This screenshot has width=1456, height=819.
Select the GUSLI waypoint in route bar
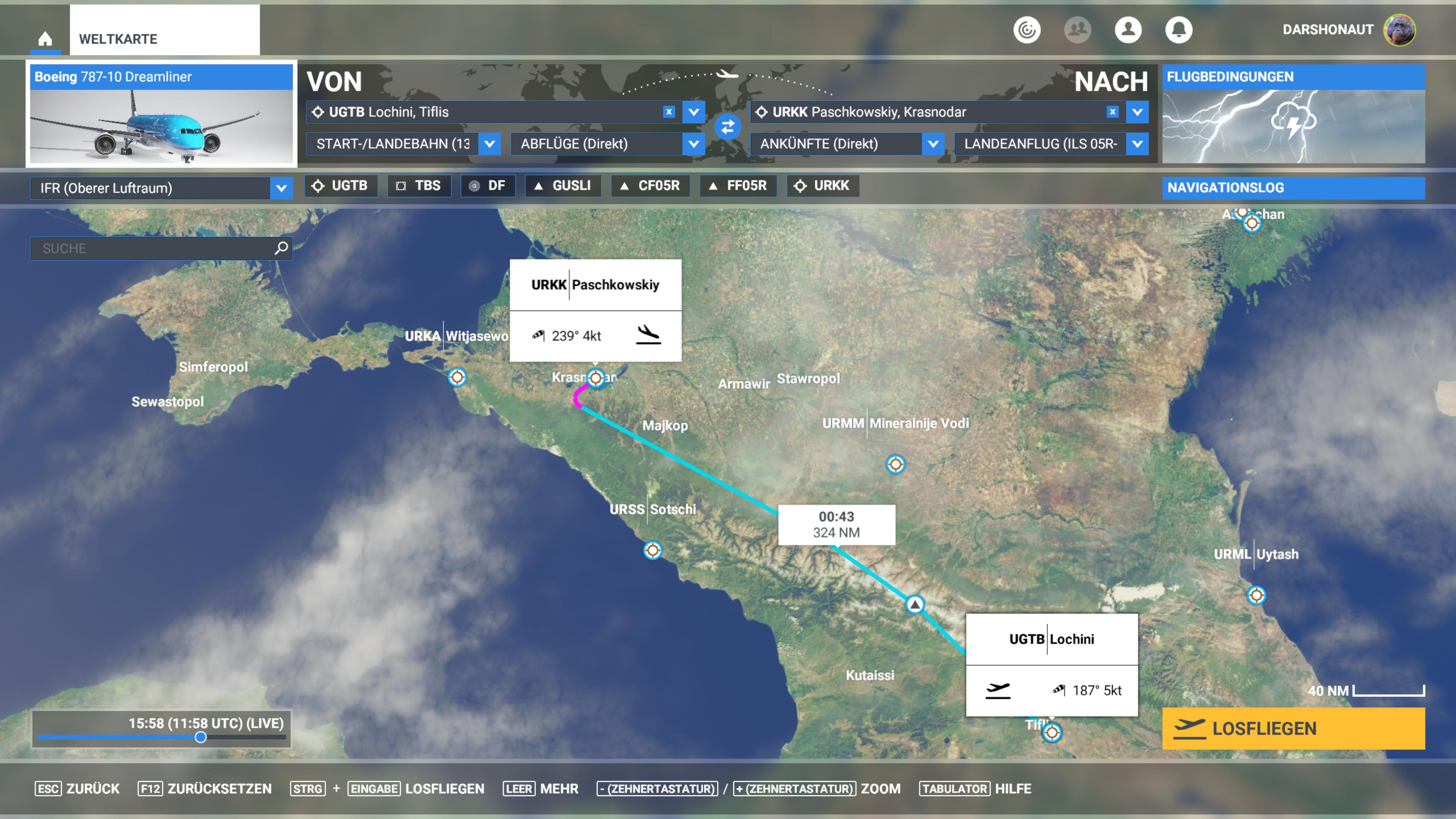563,186
